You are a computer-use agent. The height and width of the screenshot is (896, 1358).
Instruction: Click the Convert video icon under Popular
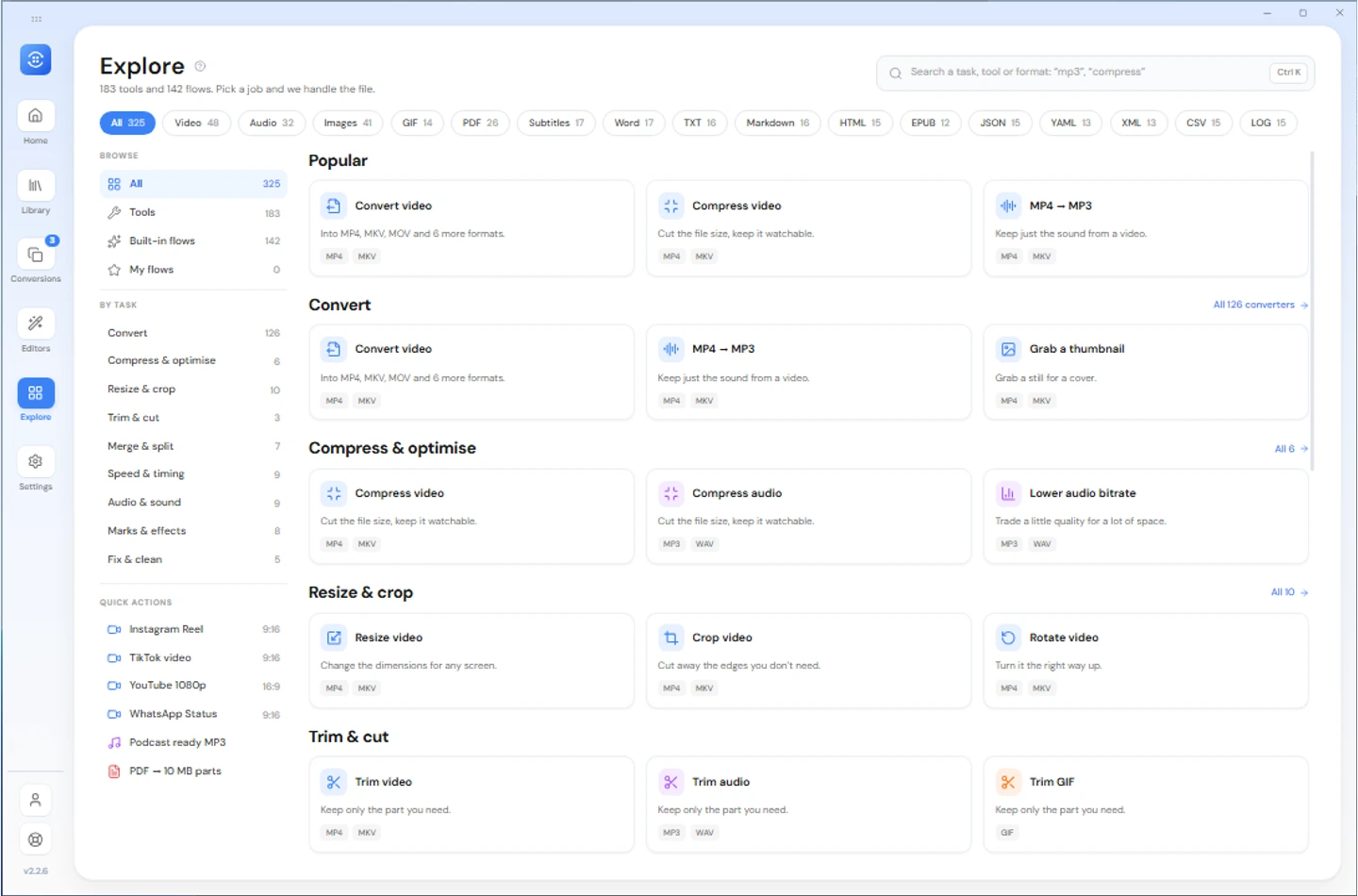click(x=333, y=206)
